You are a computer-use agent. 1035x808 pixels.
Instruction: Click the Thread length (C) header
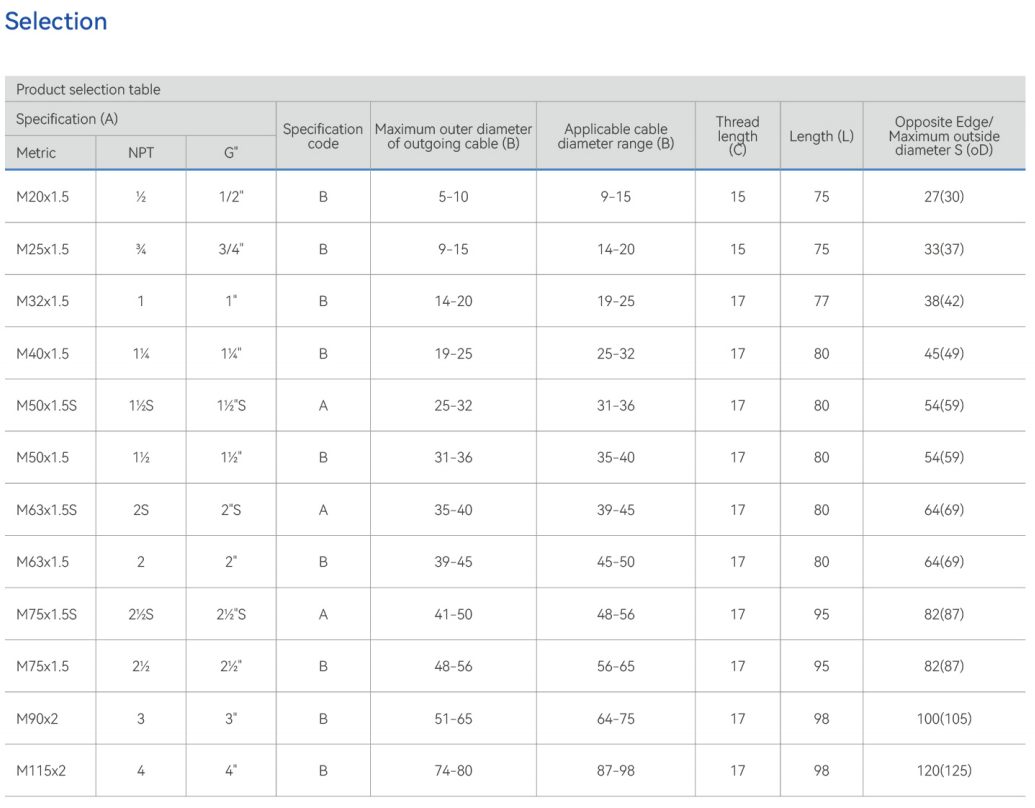click(737, 136)
